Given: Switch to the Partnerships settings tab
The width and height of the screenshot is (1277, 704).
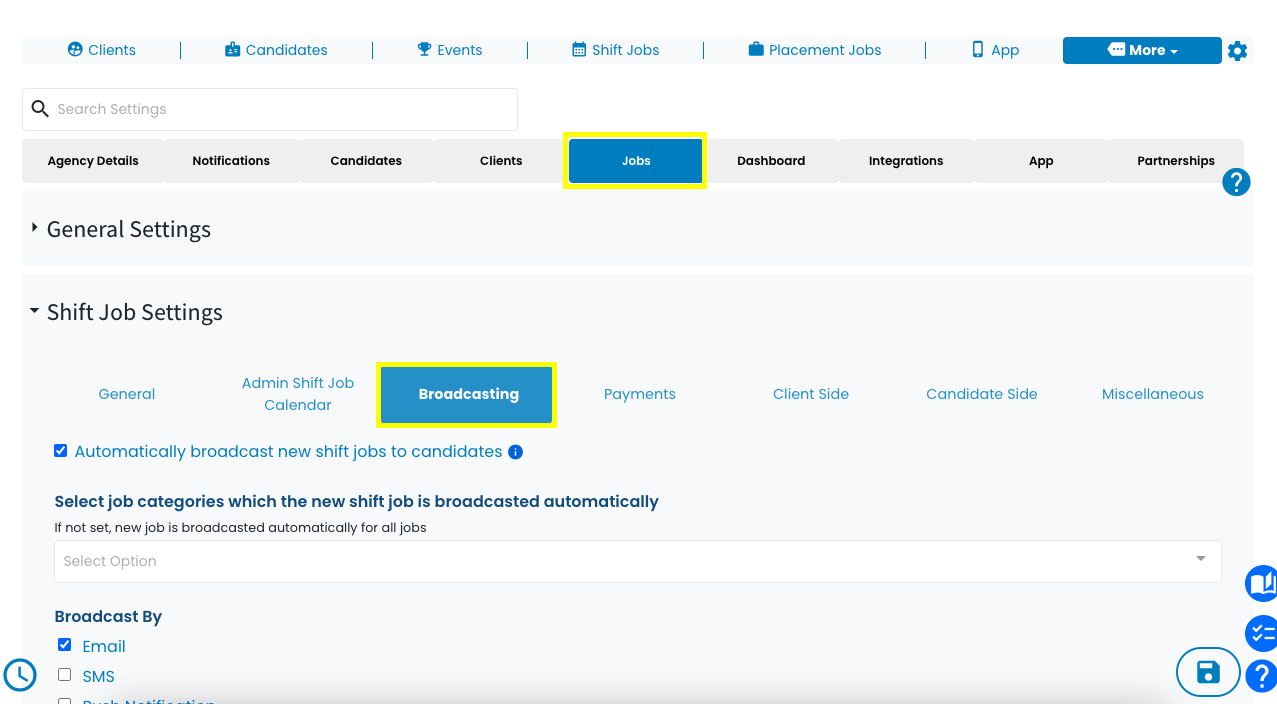Looking at the screenshot, I should (1176, 161).
